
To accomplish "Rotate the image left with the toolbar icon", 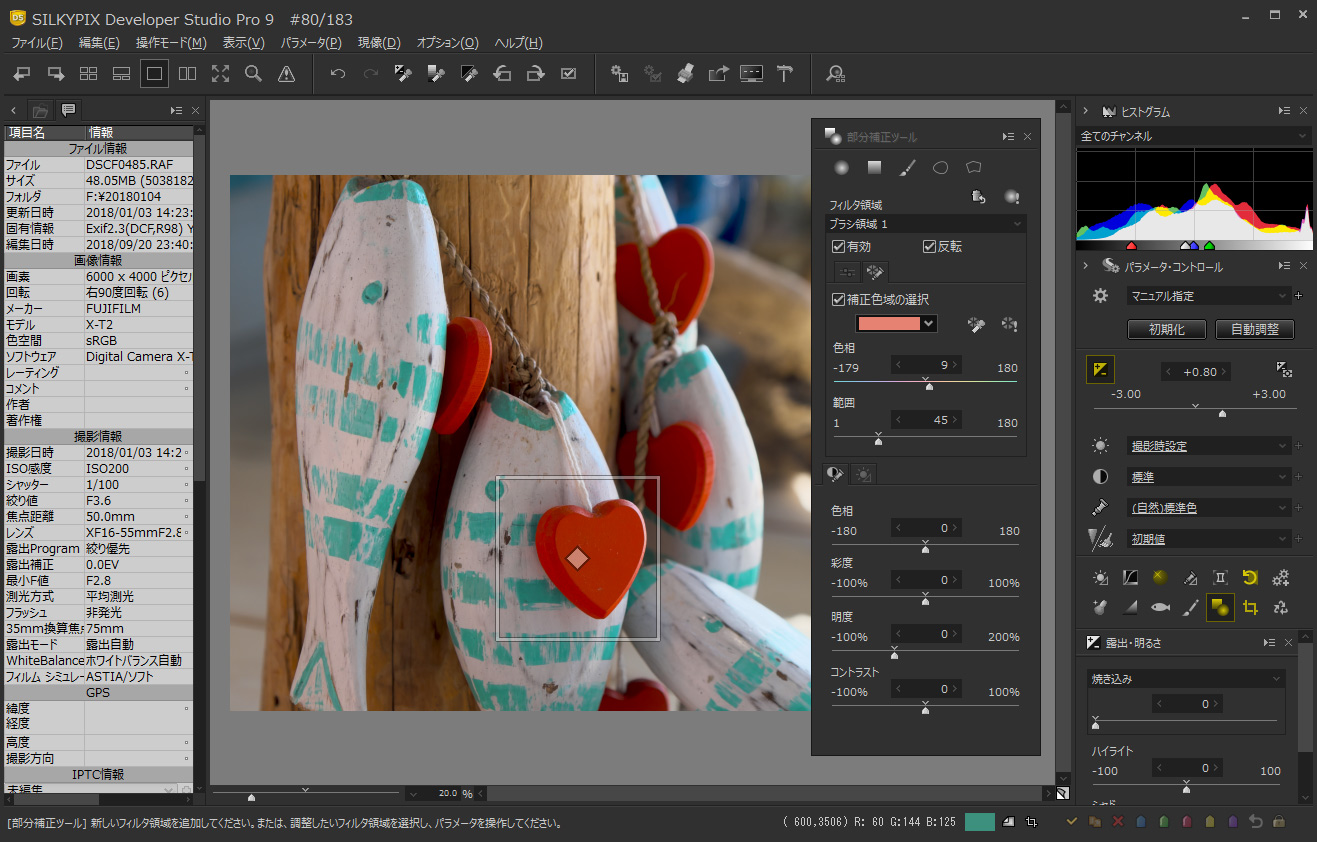I will click(503, 73).
